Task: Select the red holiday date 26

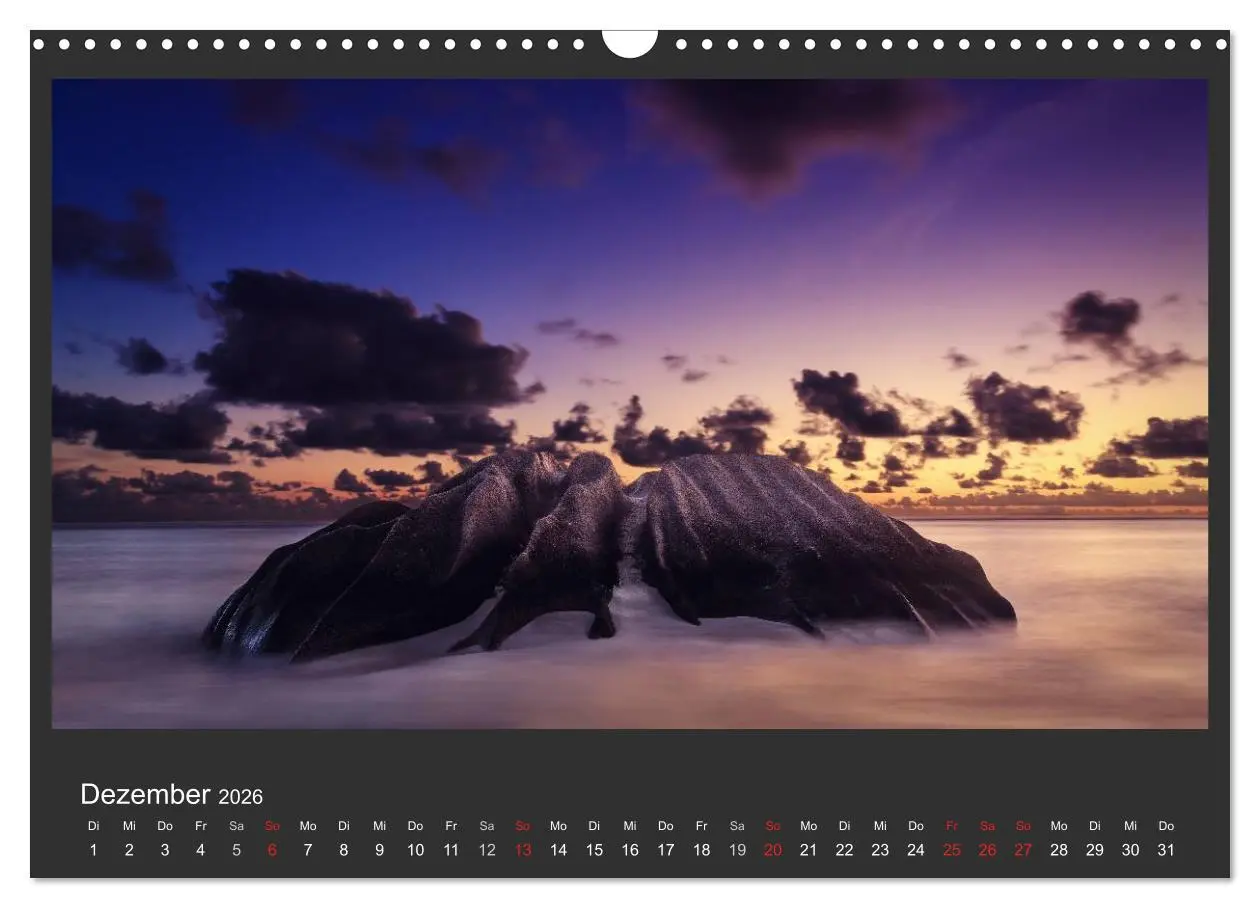Action: pyautogui.click(x=987, y=850)
